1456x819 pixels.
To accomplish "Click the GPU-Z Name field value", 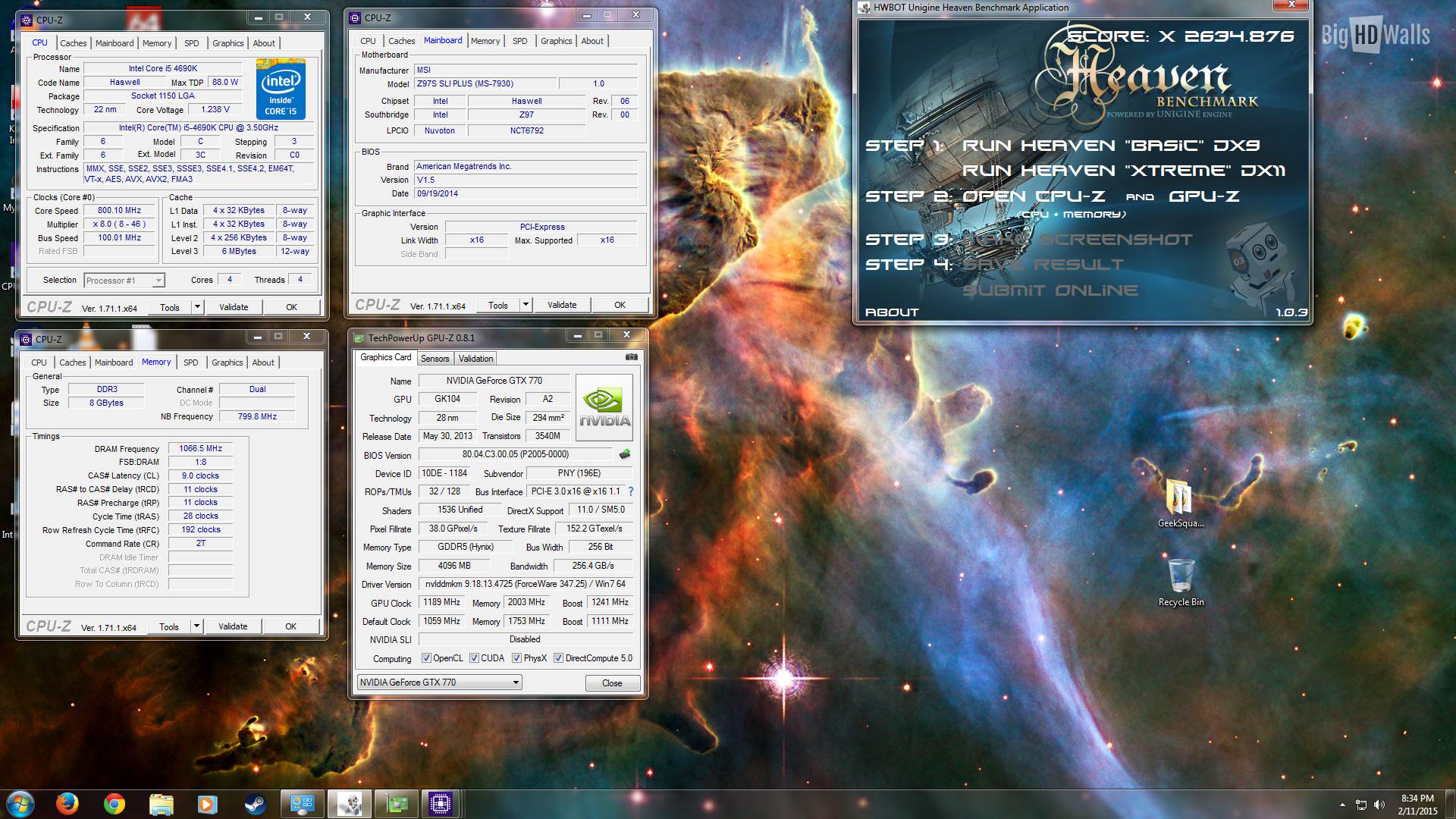I will 494,381.
